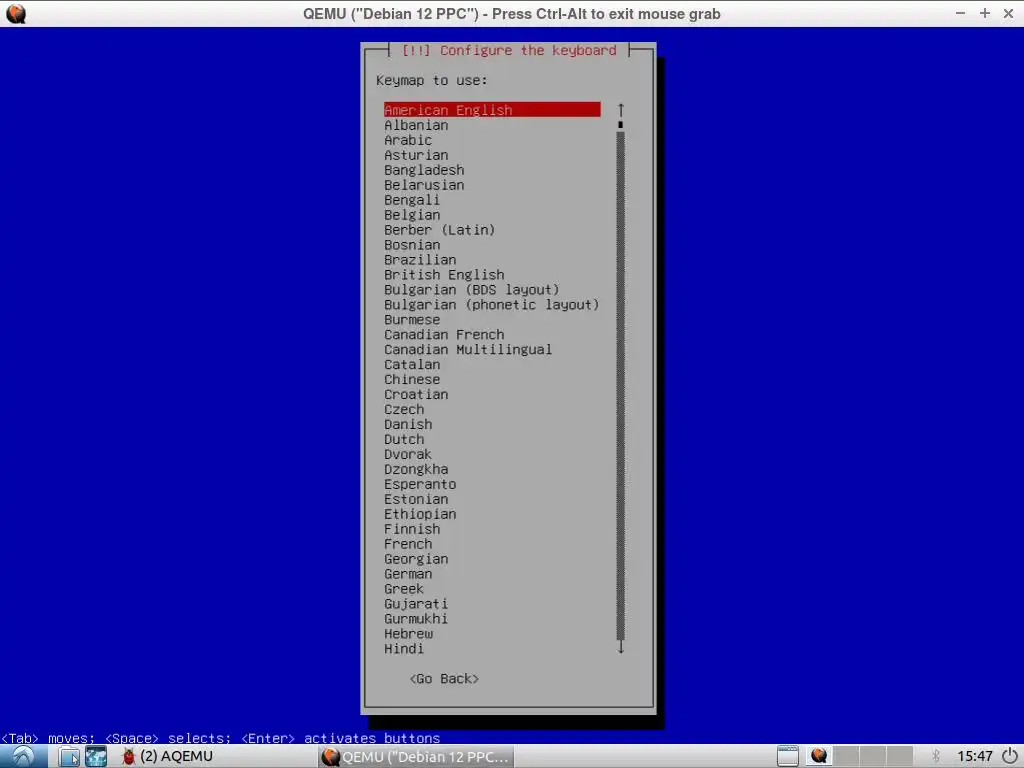This screenshot has height=768, width=1024.
Task: Select American English keymap
Action: click(492, 110)
